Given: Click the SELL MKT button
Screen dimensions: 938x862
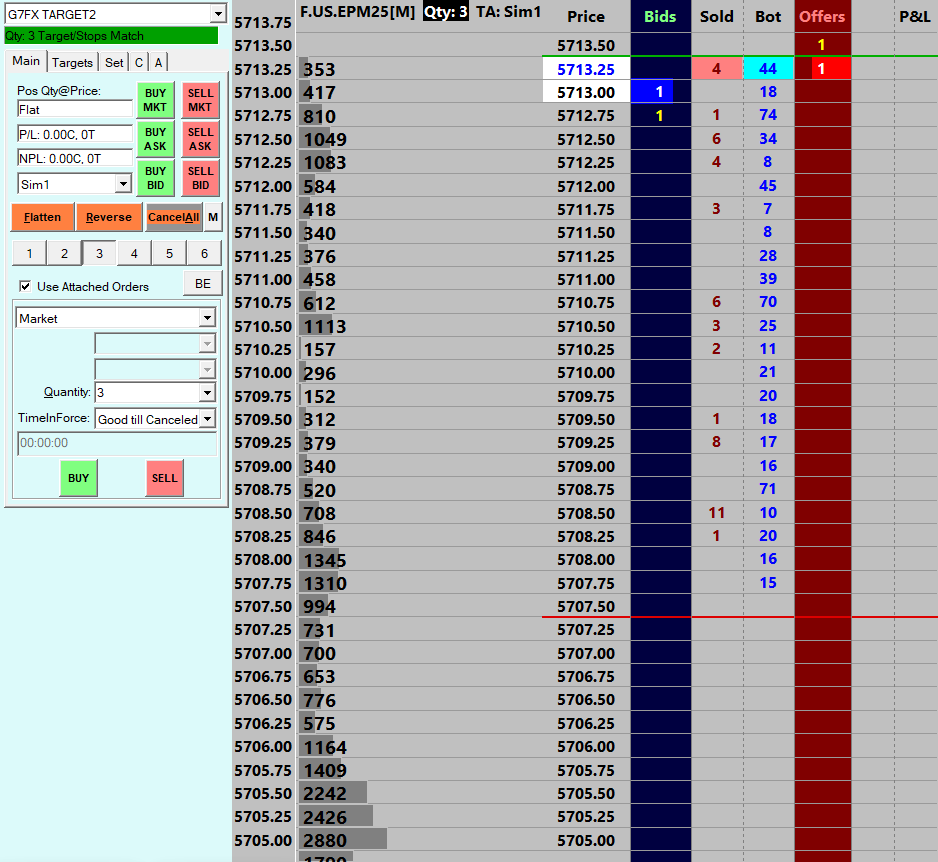Looking at the screenshot, I should click(x=200, y=100).
